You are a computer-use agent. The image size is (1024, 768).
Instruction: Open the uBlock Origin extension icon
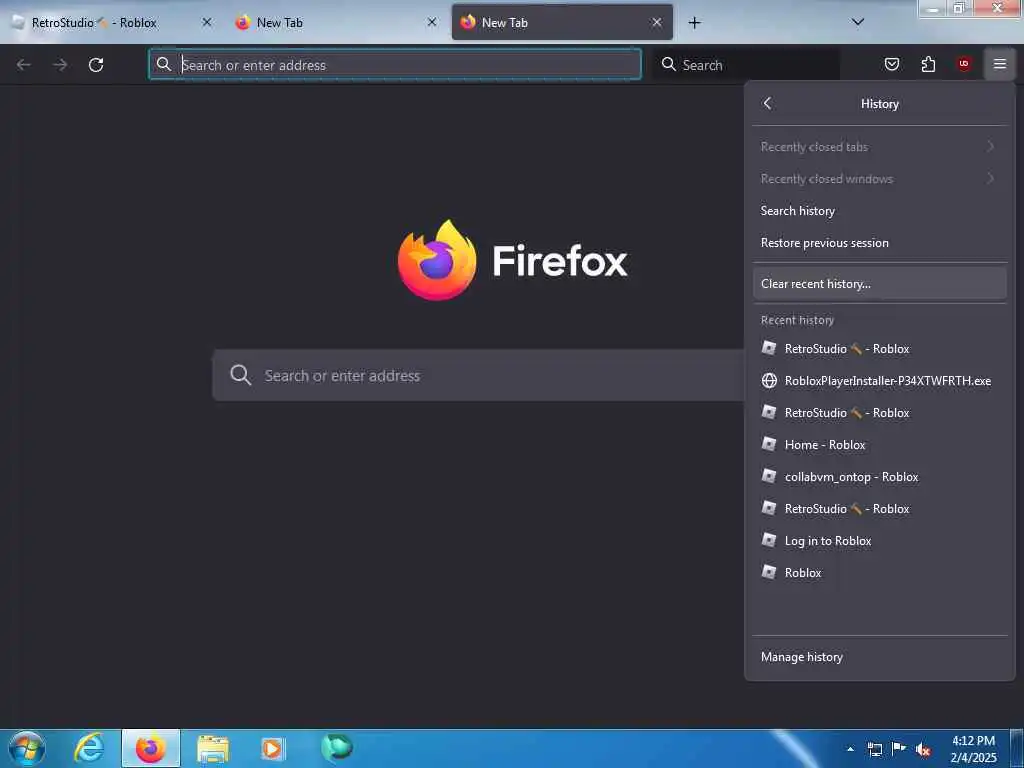click(x=963, y=64)
